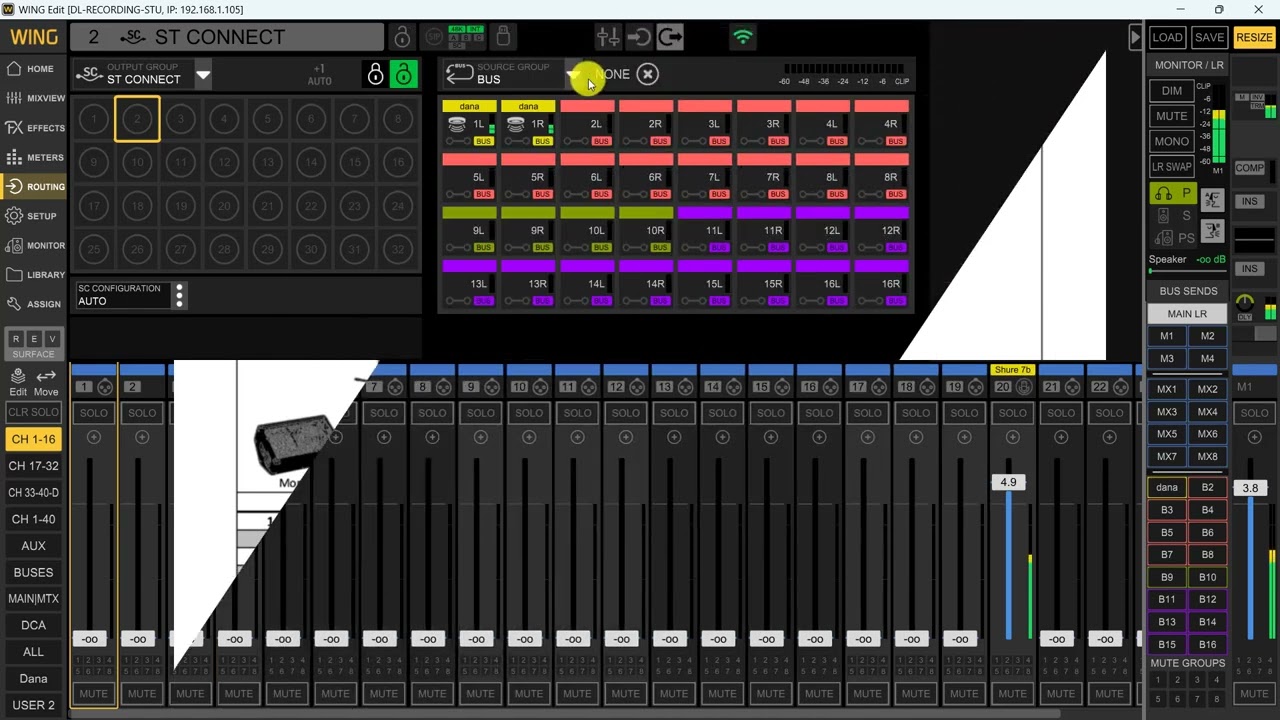This screenshot has width=1280, height=720.
Task: Select the MAIN LR bus send
Action: (x=1187, y=314)
